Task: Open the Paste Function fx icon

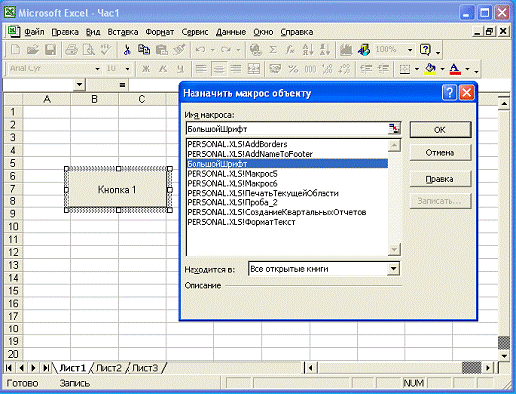Action: point(290,50)
